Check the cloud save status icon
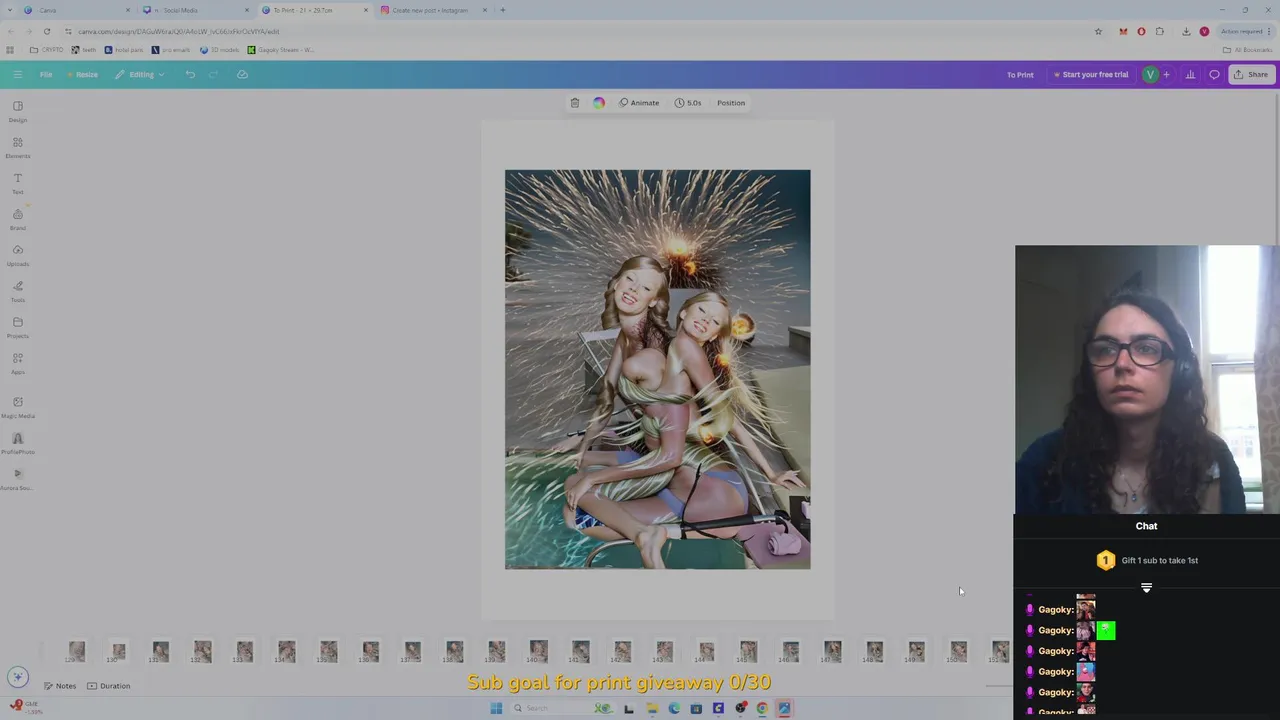This screenshot has height=720, width=1280. [242, 74]
